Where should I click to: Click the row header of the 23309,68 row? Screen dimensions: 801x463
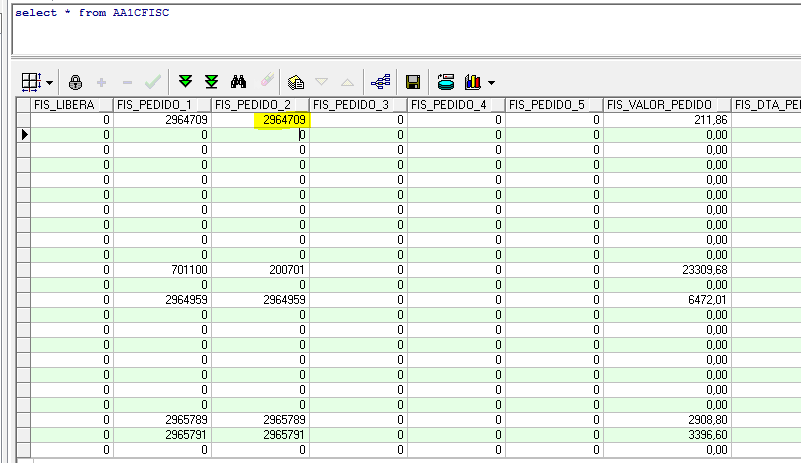pos(24,270)
